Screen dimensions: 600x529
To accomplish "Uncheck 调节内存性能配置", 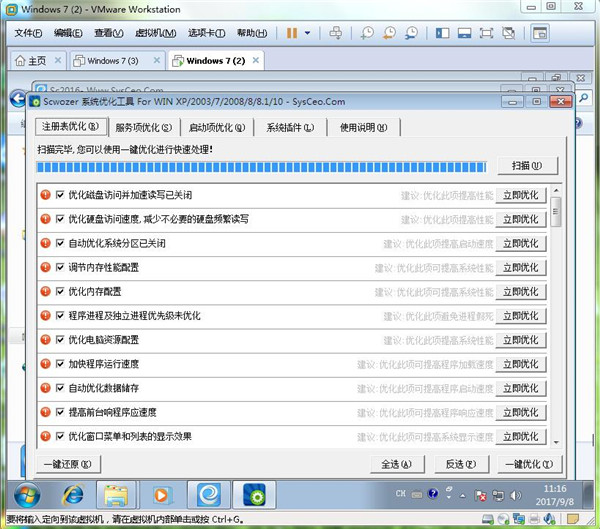I will [60, 267].
